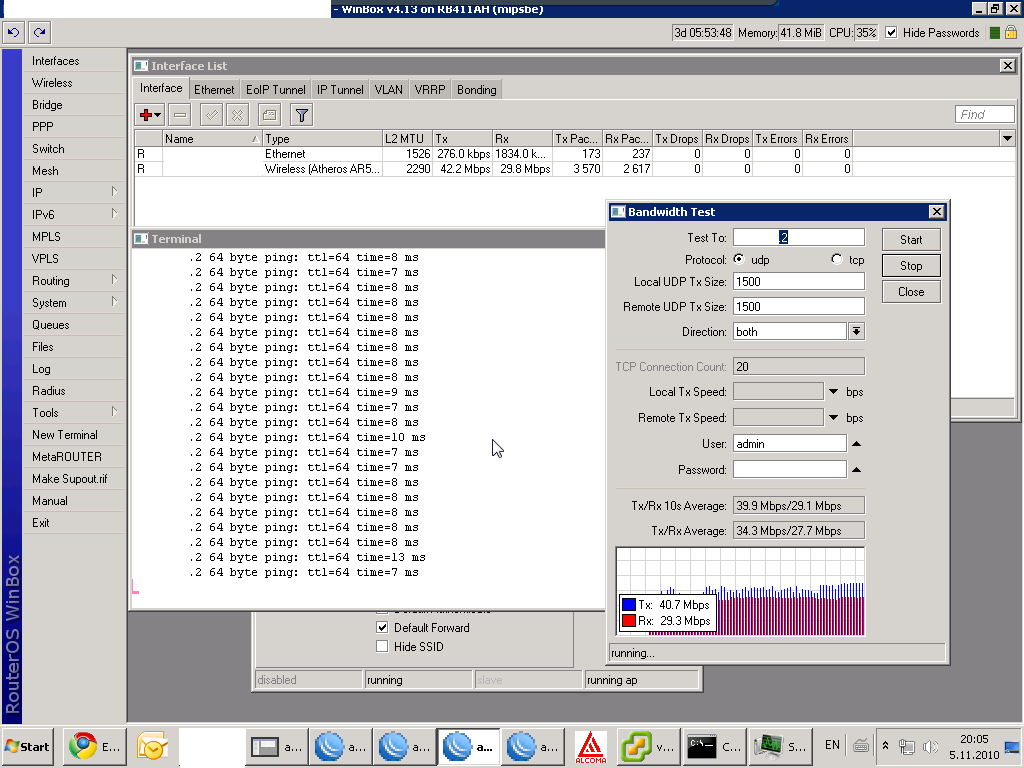Click keyboard icon in the language bar

861,745
